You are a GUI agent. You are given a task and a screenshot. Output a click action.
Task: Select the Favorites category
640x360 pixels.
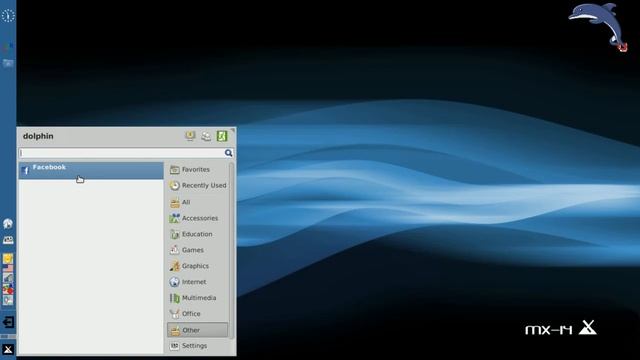[x=198, y=169]
